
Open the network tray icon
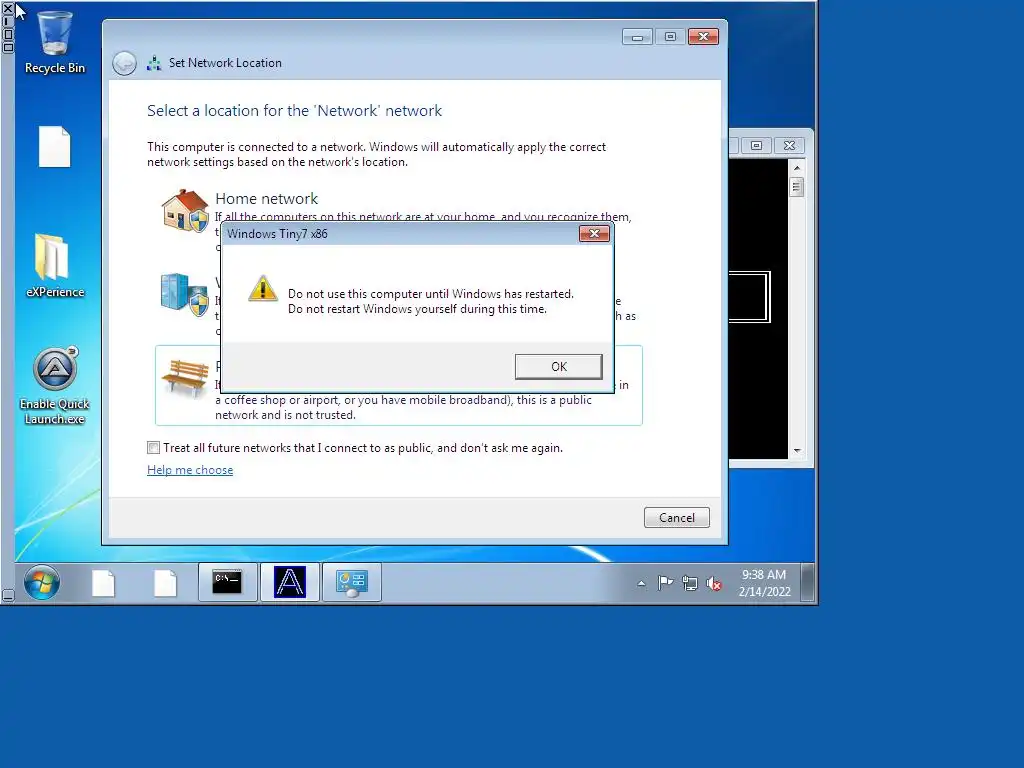click(x=690, y=583)
